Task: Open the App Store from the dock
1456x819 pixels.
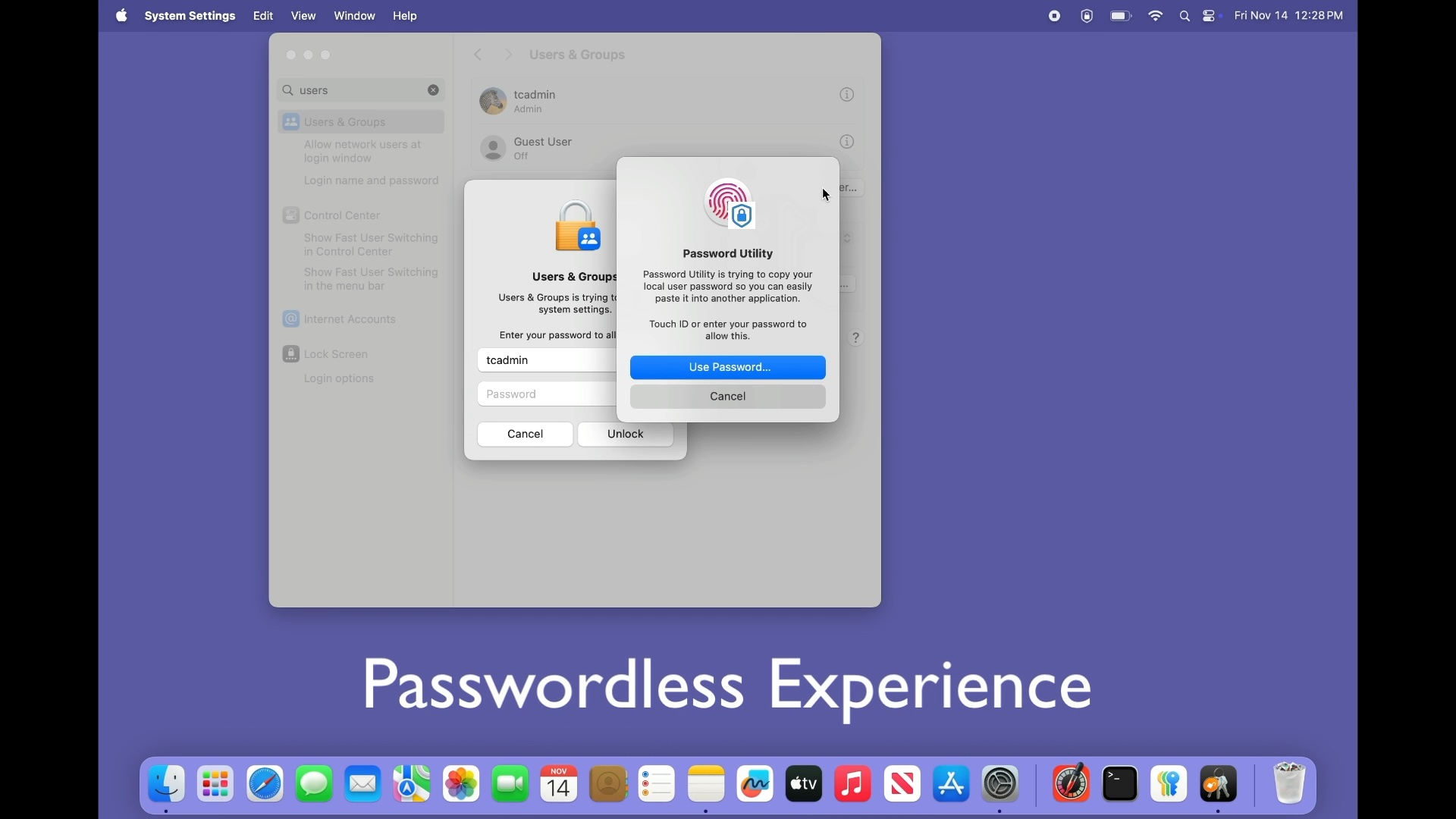Action: (950, 783)
